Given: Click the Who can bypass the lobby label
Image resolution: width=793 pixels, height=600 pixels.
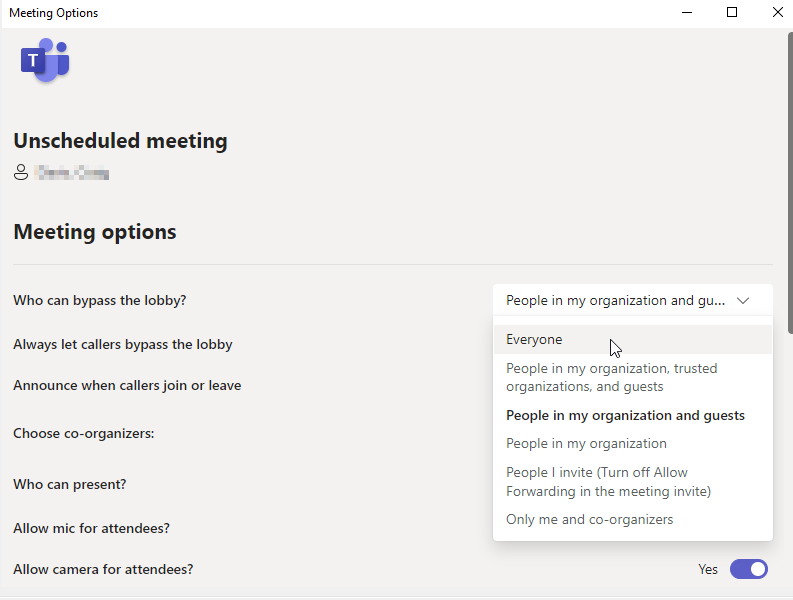Looking at the screenshot, I should point(100,301).
